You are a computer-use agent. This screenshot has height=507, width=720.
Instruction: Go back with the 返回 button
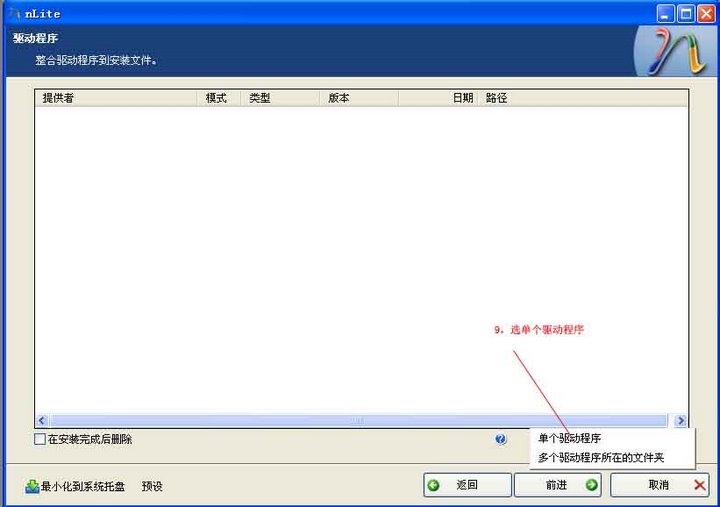467,485
